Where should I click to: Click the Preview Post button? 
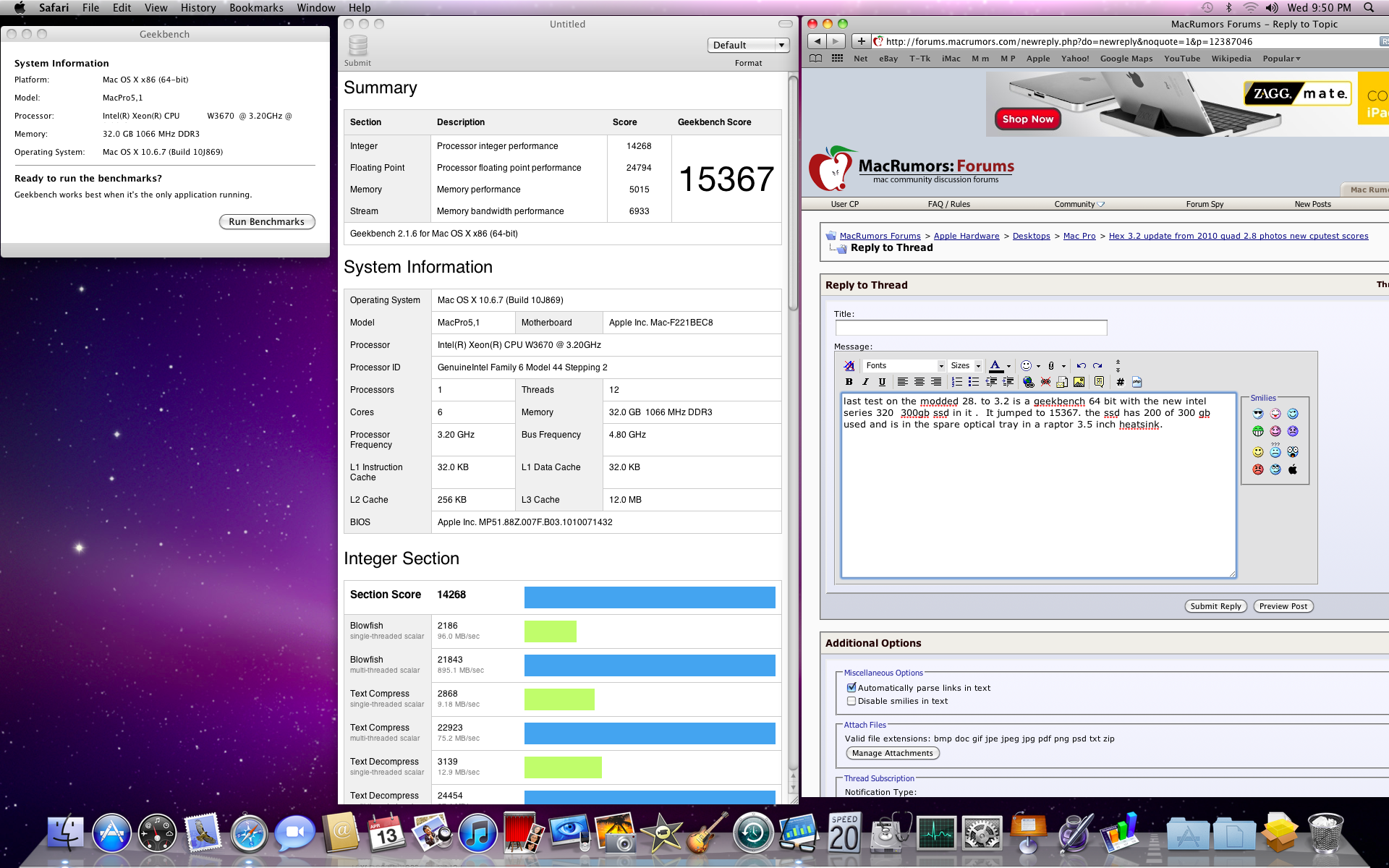(x=1283, y=606)
